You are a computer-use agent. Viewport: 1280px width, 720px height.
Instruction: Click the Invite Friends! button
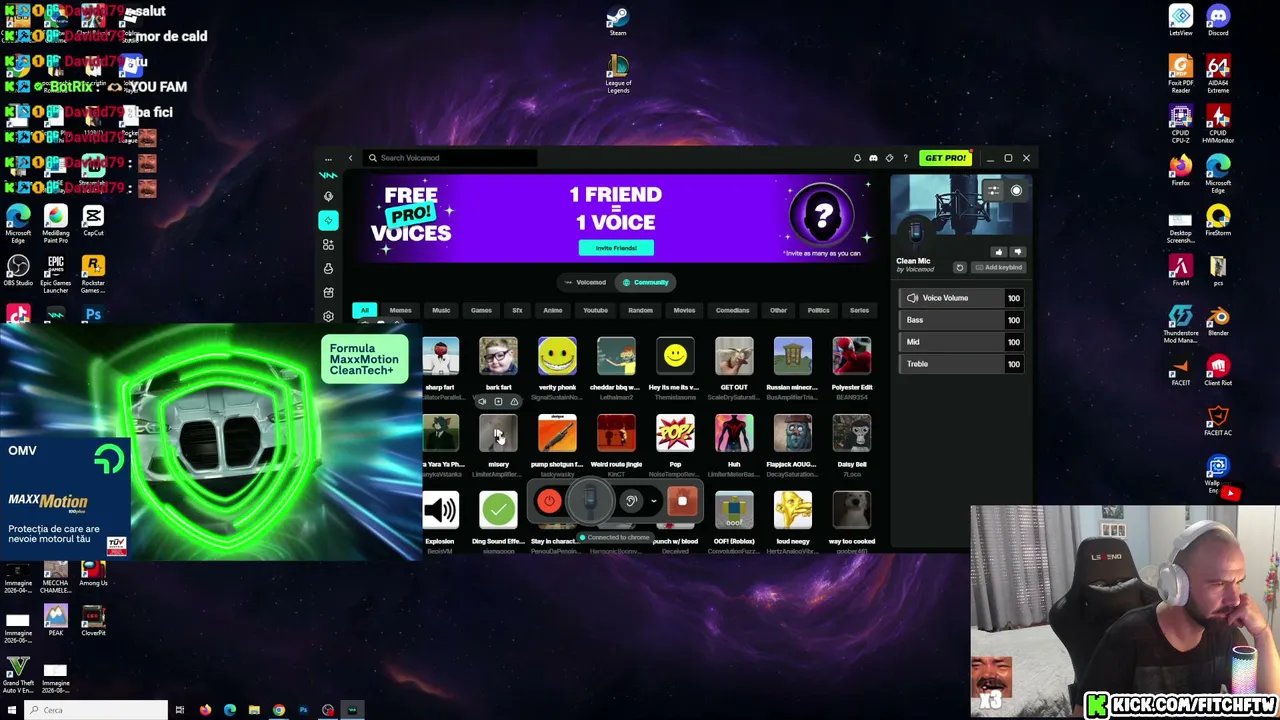click(x=616, y=248)
